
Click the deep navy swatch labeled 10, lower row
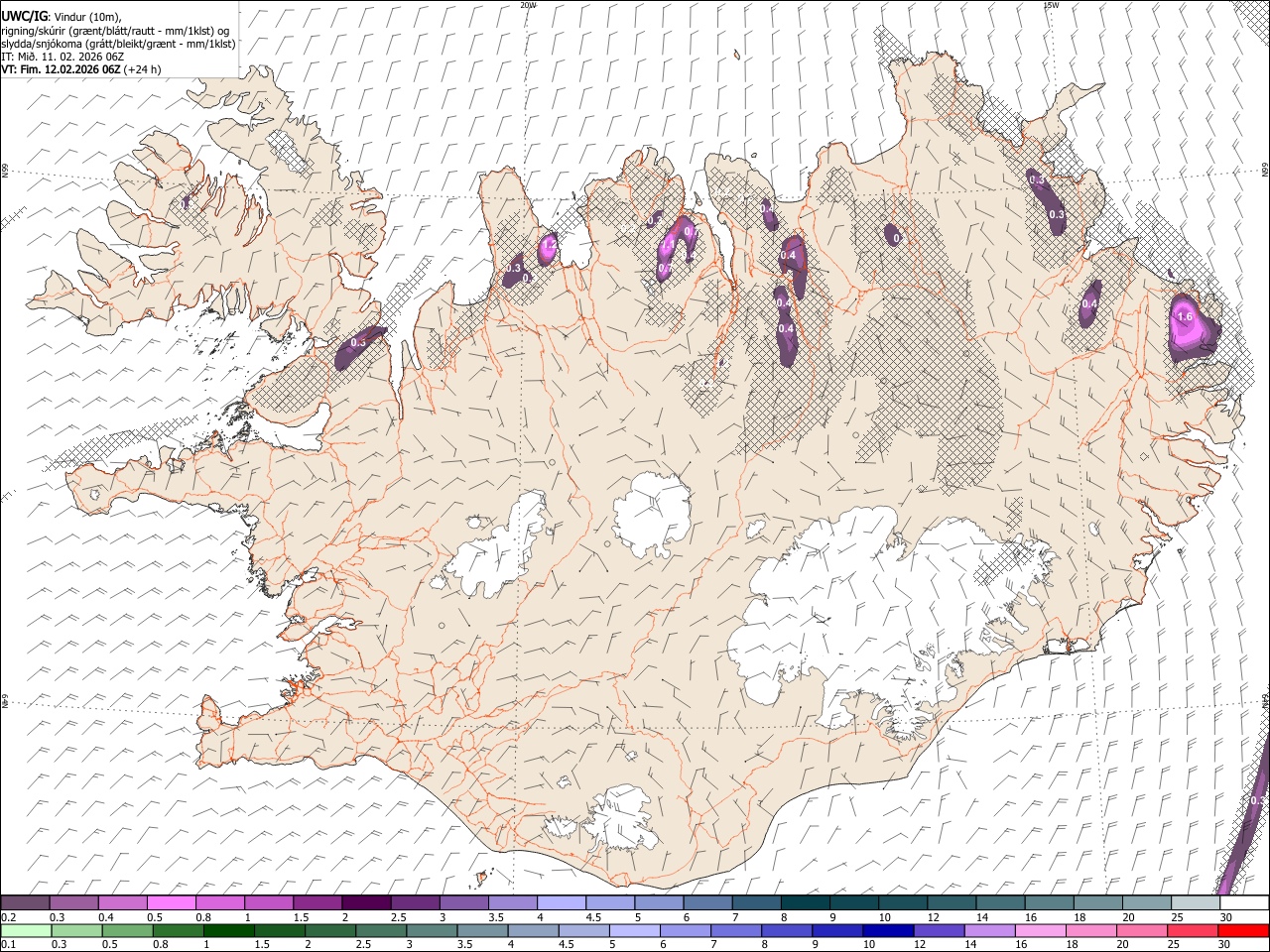point(887,930)
